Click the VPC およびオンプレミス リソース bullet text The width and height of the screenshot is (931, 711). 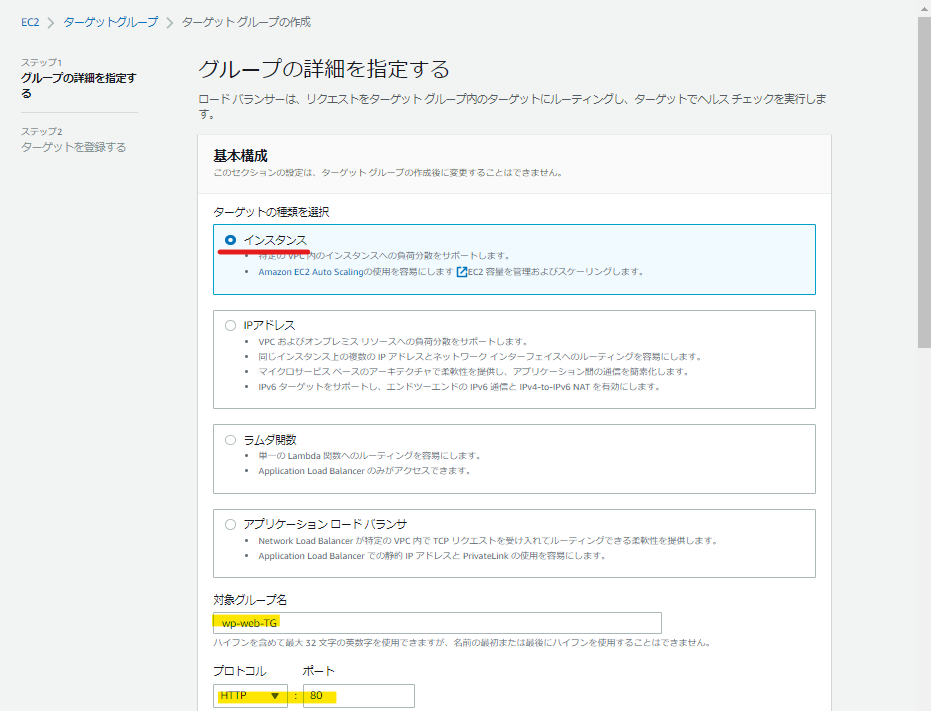[393, 342]
